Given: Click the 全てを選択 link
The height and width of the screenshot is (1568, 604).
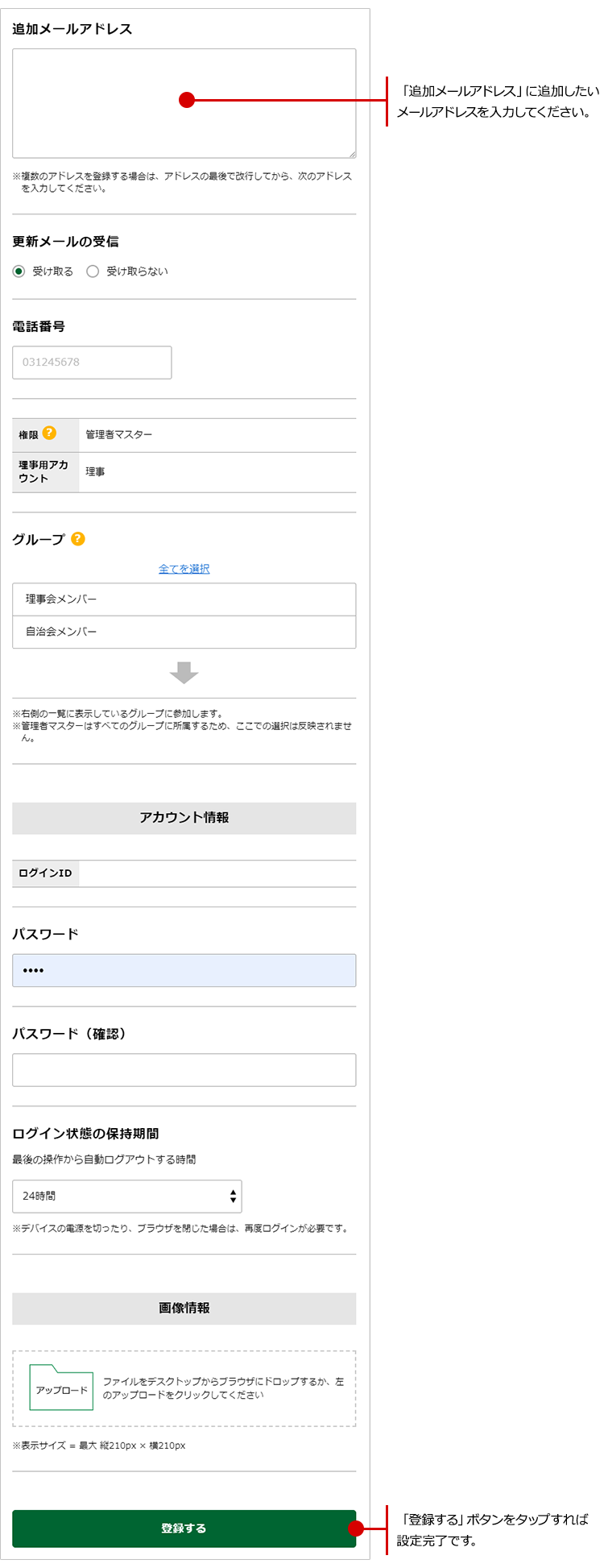Looking at the screenshot, I should tap(184, 569).
